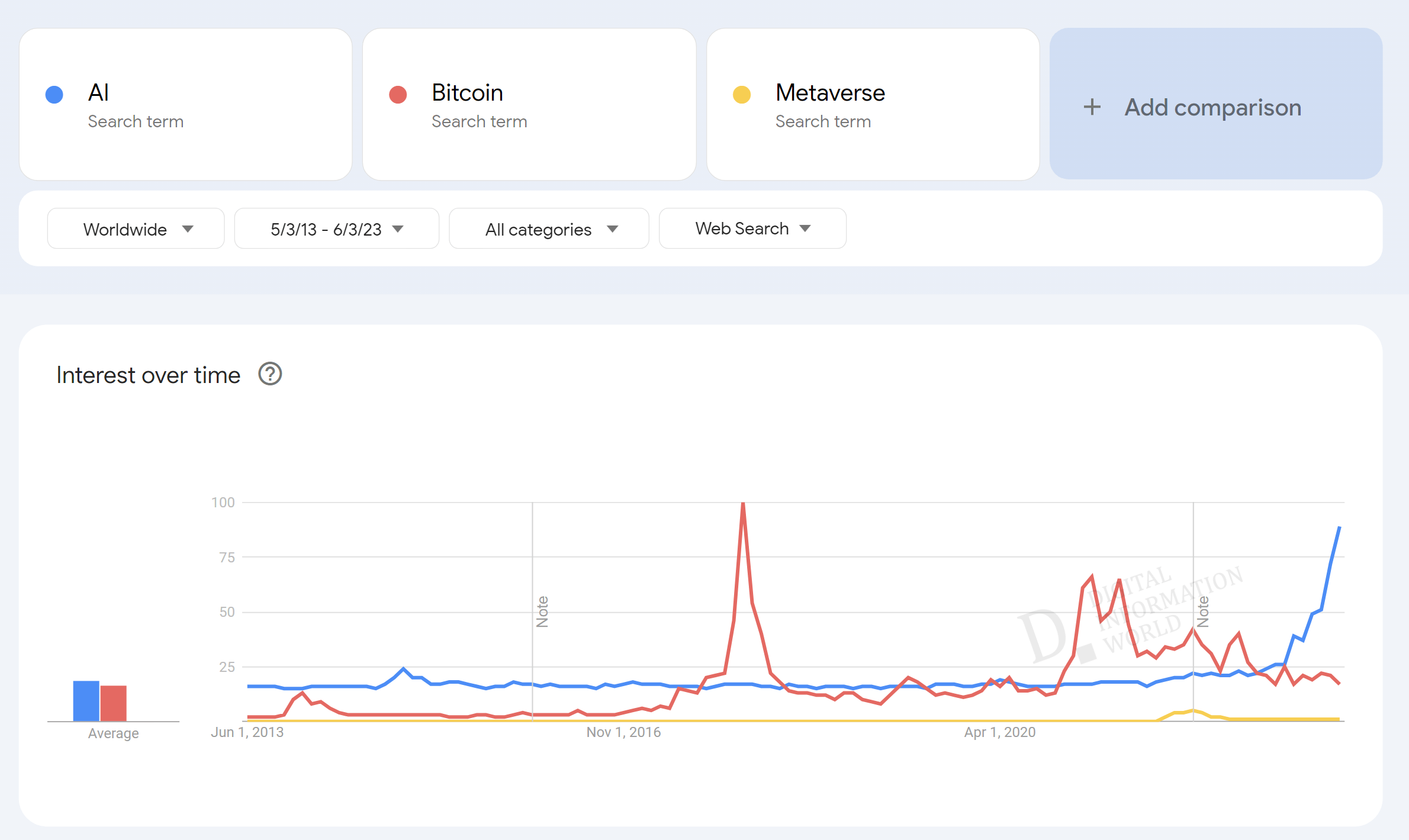Open the Web Search type dropdown

[x=752, y=228]
